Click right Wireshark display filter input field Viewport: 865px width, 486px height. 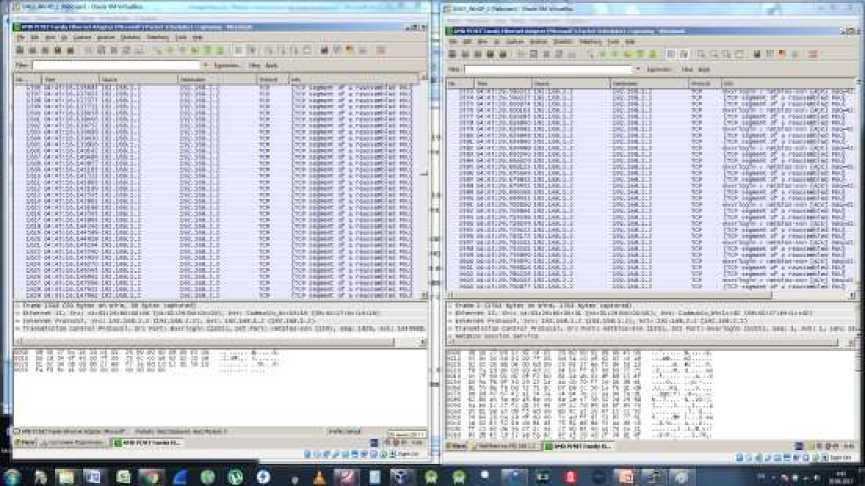pos(549,70)
